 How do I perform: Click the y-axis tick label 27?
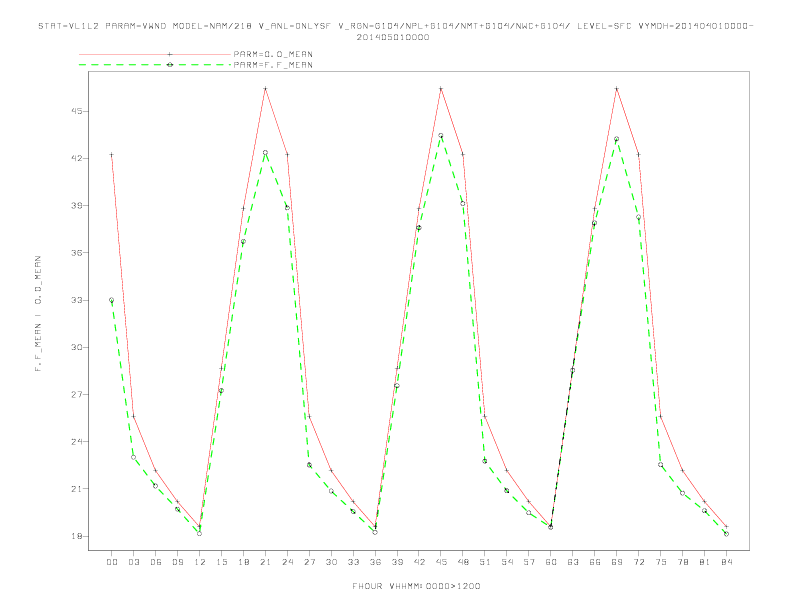tap(77, 394)
